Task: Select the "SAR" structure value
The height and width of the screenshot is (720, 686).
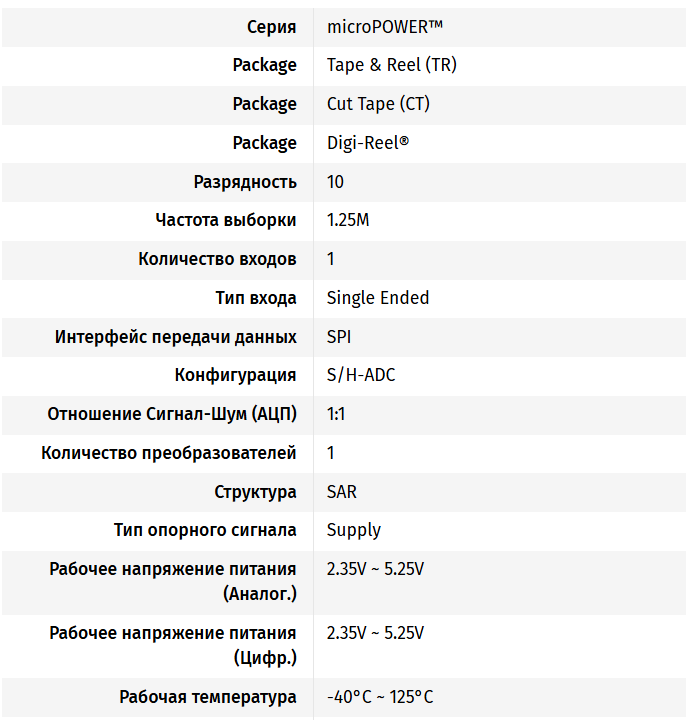Action: [342, 492]
